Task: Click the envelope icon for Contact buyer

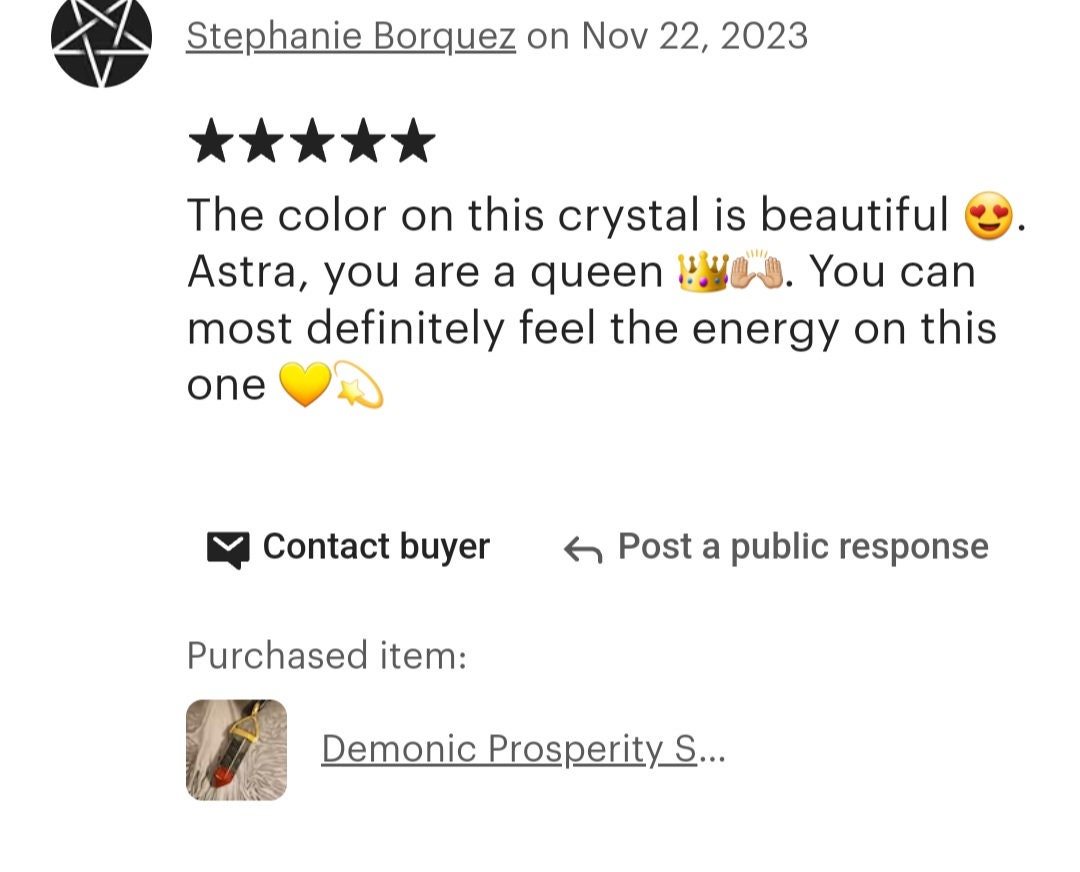Action: coord(228,550)
